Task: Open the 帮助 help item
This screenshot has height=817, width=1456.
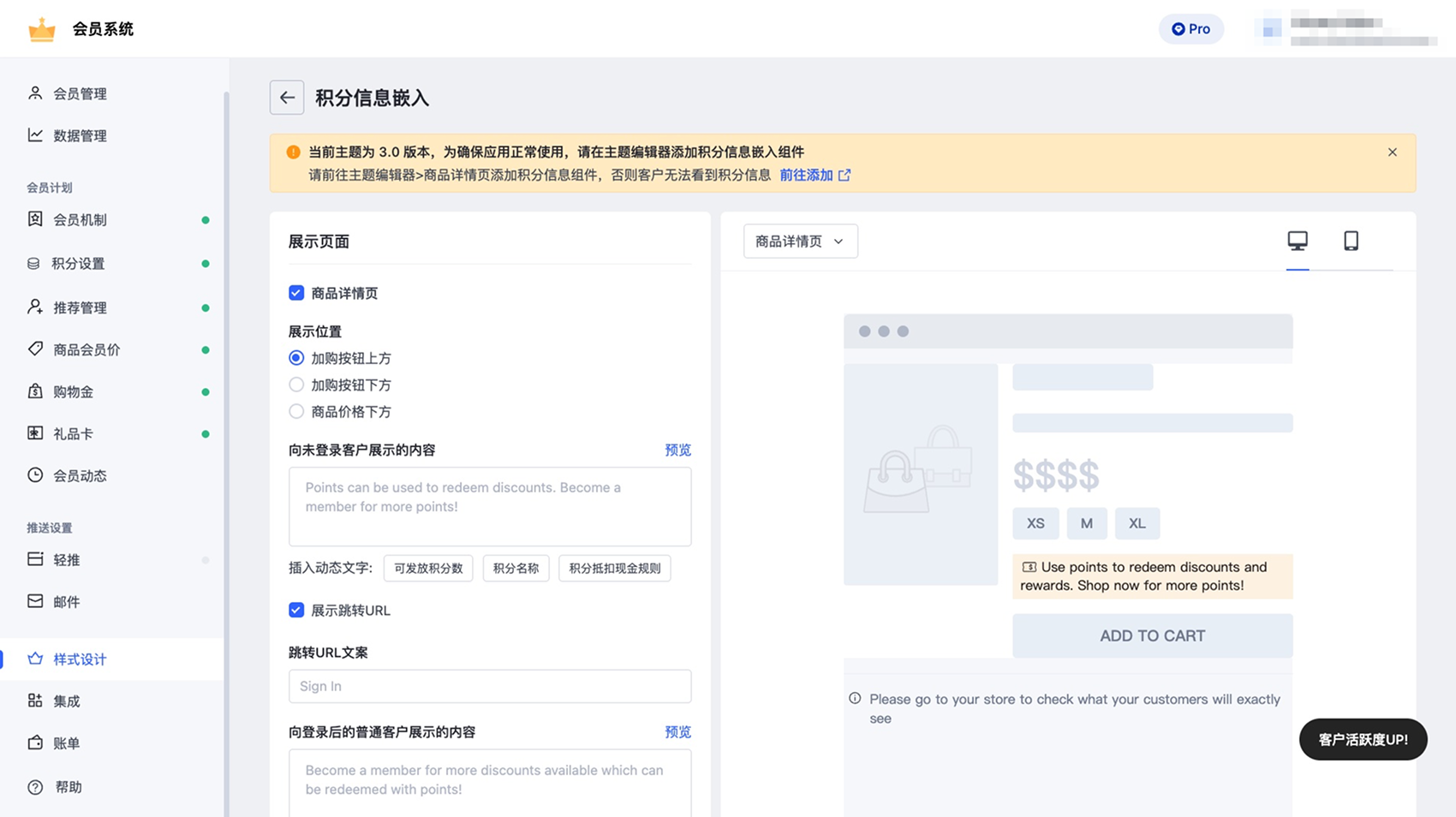Action: [69, 787]
